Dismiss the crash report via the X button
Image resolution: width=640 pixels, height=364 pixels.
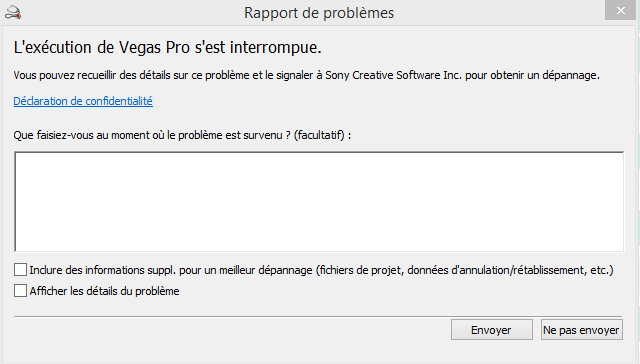pyautogui.click(x=620, y=10)
